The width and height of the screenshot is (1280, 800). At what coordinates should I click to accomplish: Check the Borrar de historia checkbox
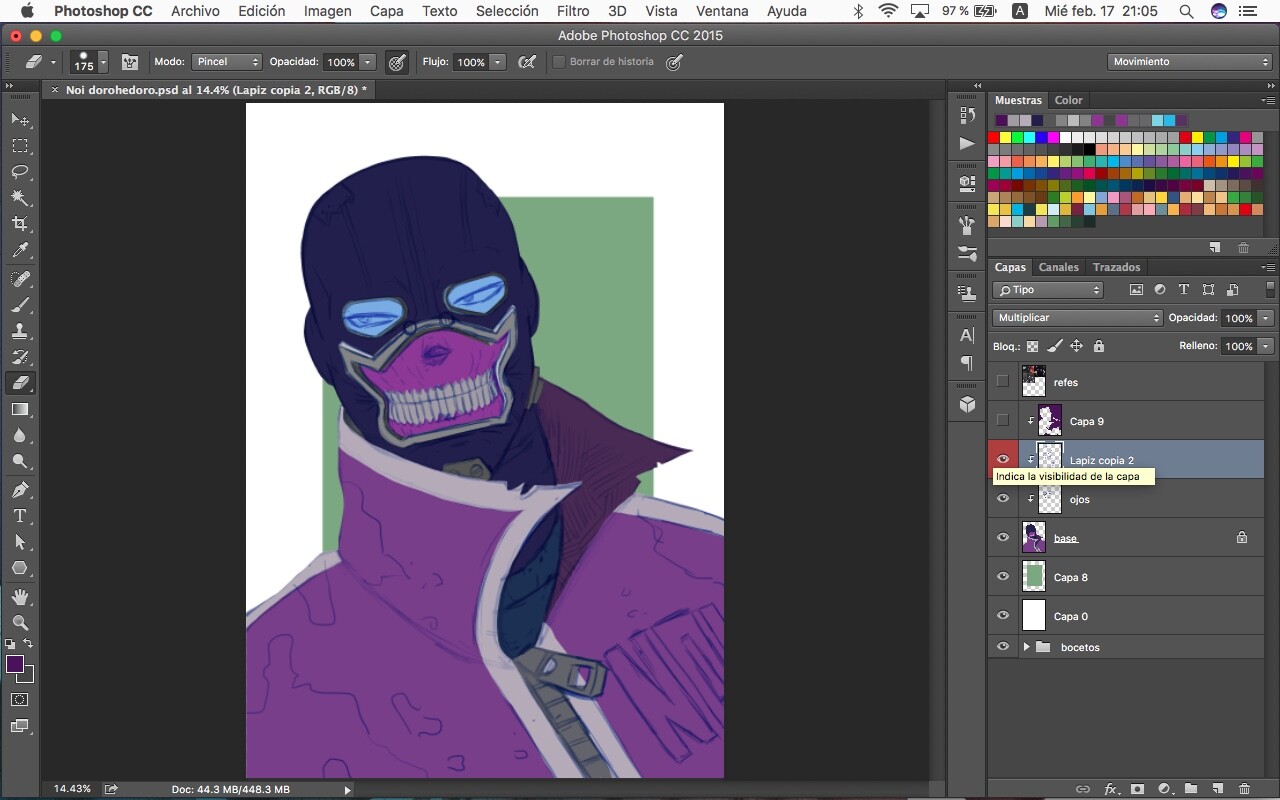[559, 62]
